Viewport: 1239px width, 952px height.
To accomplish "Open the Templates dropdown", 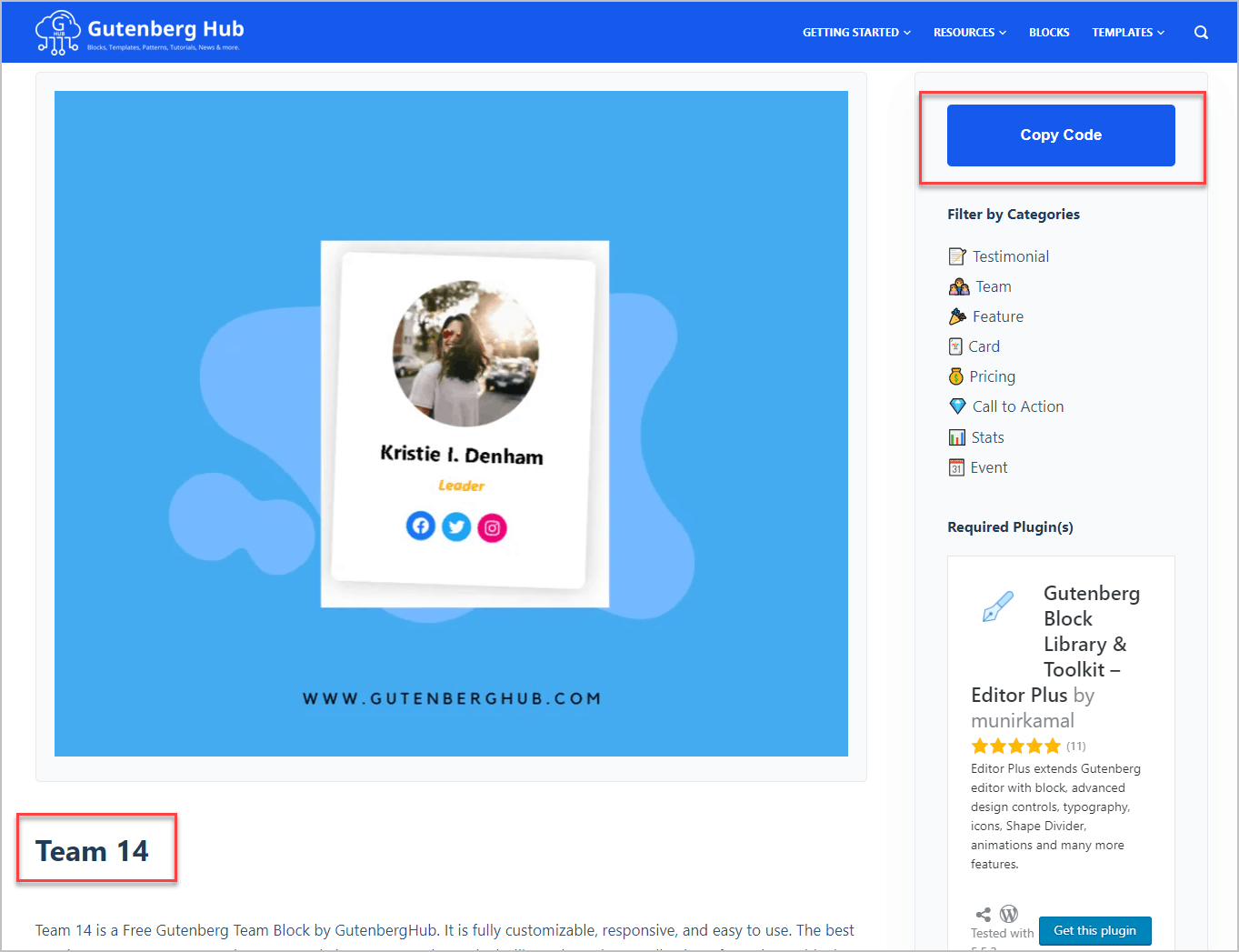I will tap(1127, 32).
